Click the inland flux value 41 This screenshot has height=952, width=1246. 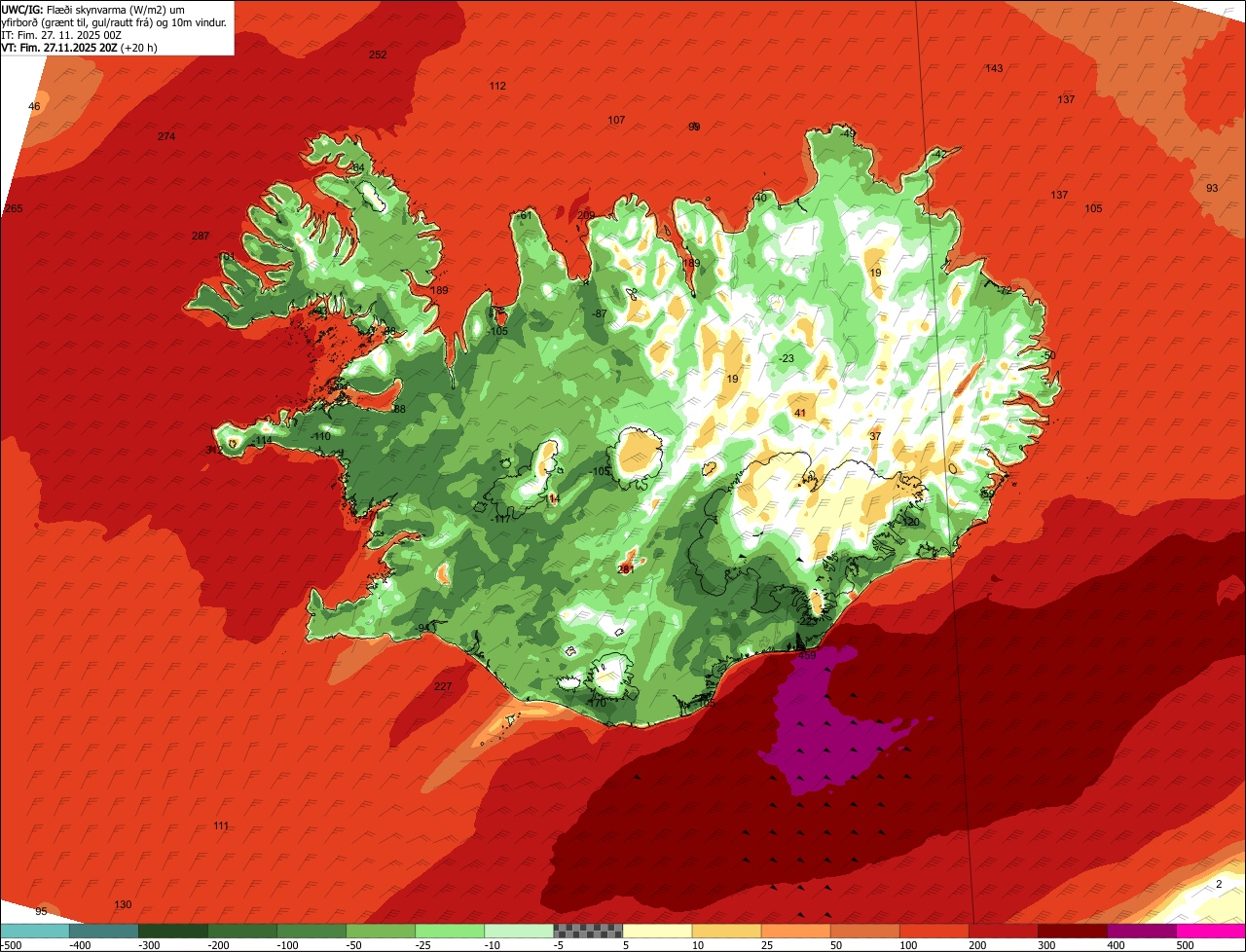(x=800, y=413)
